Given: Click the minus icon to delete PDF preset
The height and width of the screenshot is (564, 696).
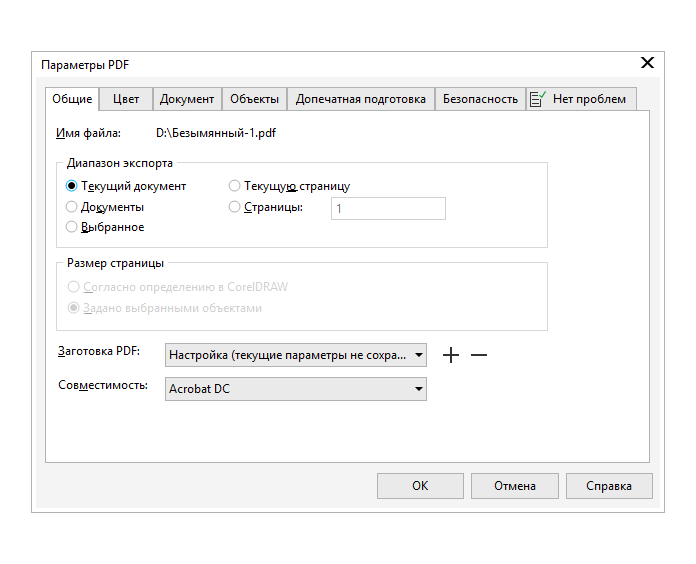Looking at the screenshot, I should pos(479,355).
